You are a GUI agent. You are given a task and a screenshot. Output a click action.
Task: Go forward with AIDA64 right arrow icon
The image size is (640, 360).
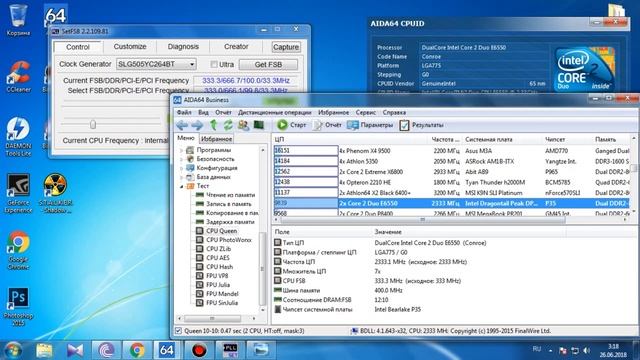point(197,125)
